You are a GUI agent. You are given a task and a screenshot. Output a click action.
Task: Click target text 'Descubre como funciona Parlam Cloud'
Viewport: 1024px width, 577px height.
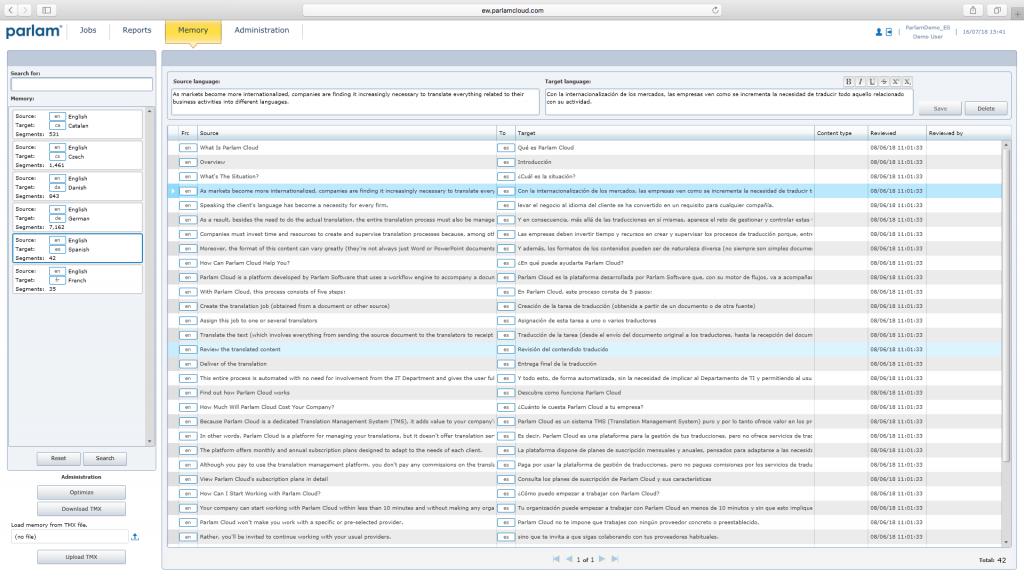[569, 392]
